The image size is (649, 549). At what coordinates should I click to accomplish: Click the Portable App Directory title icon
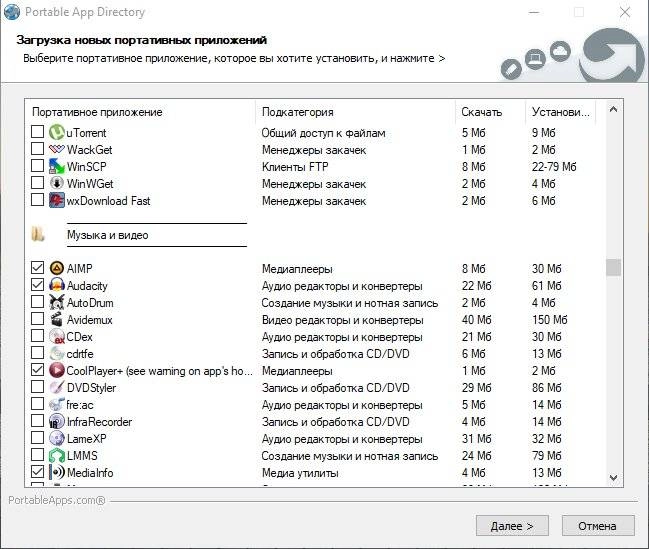point(12,12)
